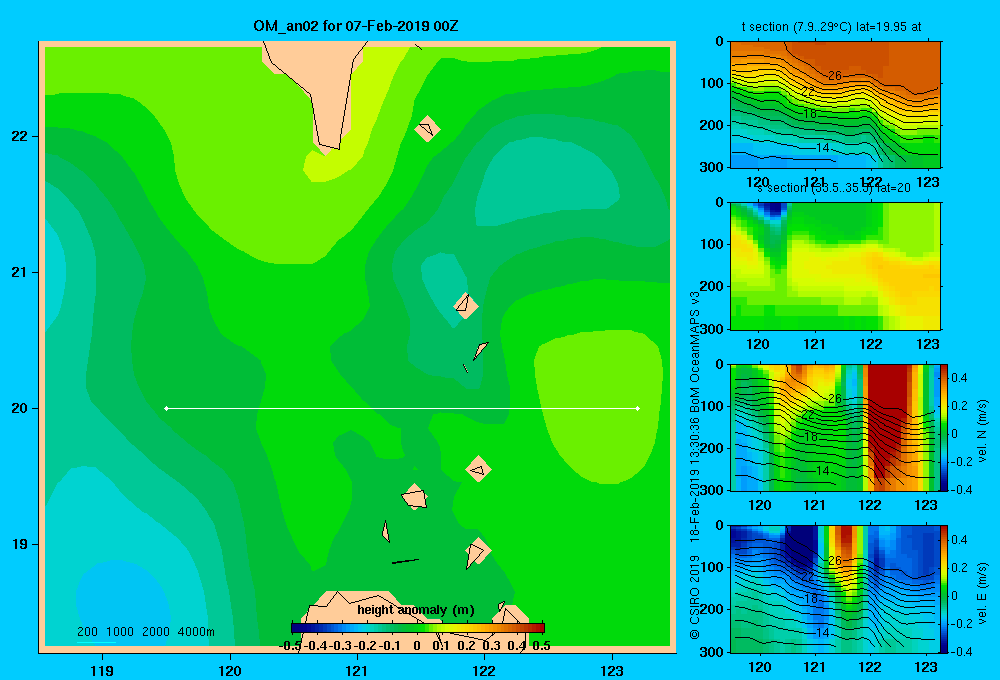
Task: Click the vertical CSIRO 2019 BoM OceanMAPS credit text
Action: [x=695, y=466]
